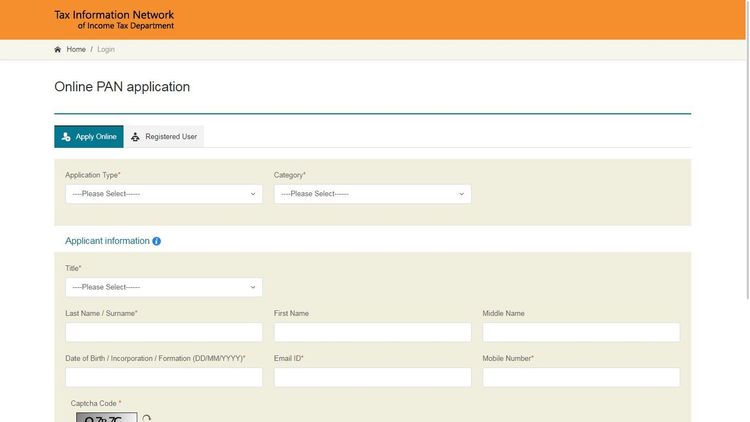Open the Title dropdown
Image resolution: width=750 pixels, height=422 pixels.
163,287
